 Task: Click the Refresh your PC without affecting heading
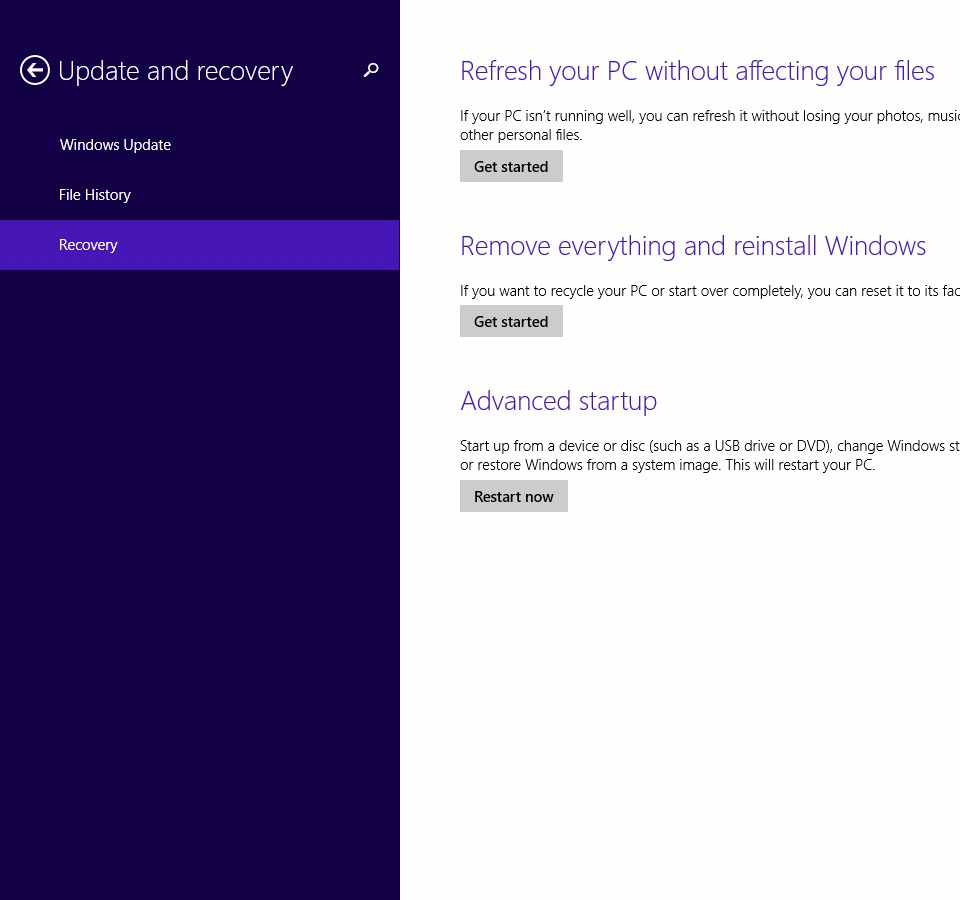tap(697, 71)
